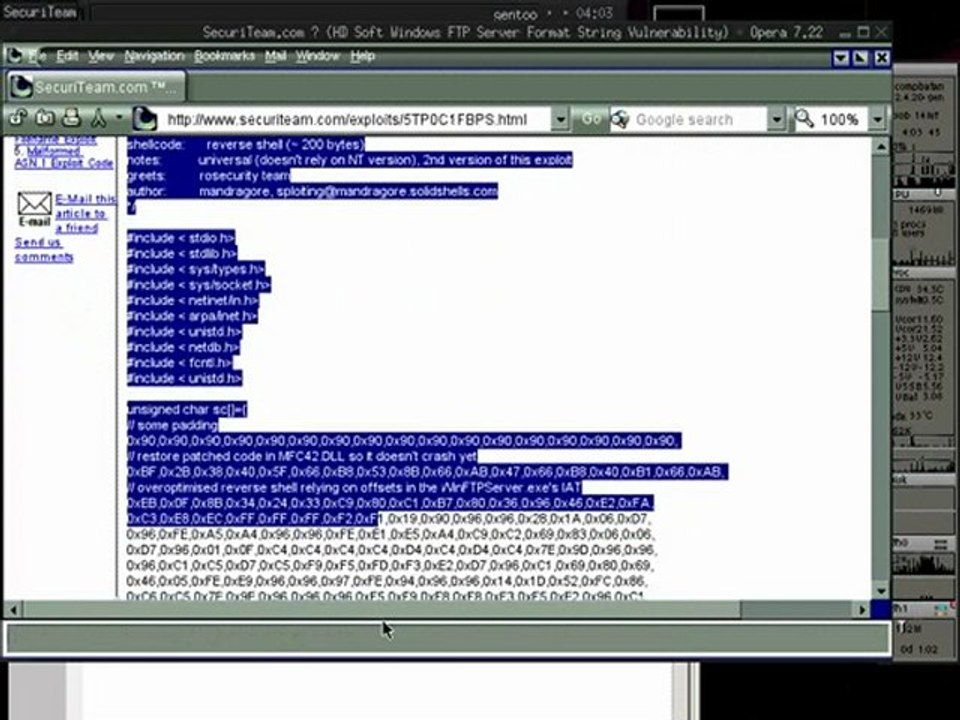Click the padlock security icon in toolbar
Image resolution: width=960 pixels, height=720 pixels.
coord(18,118)
